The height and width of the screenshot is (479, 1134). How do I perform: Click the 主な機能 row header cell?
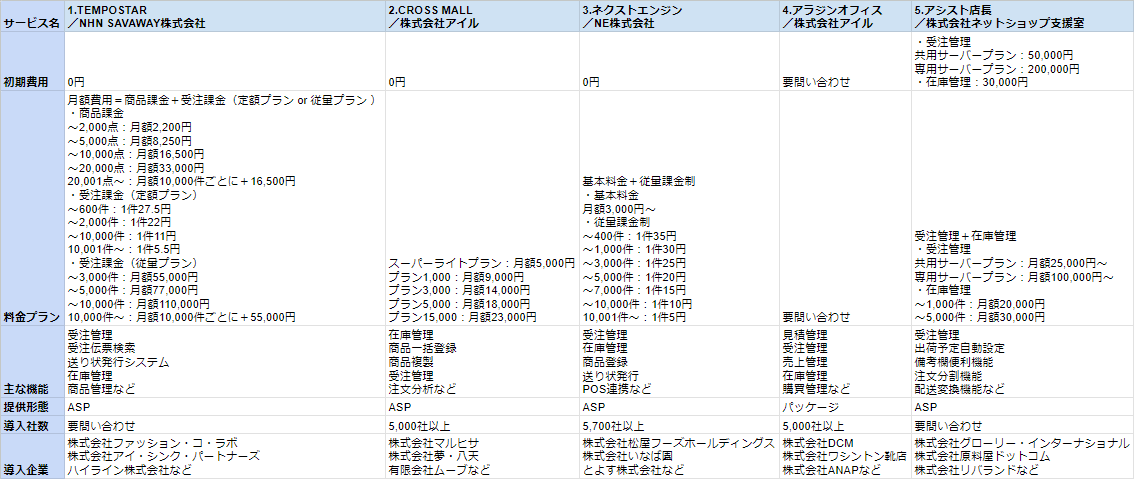tap(33, 361)
